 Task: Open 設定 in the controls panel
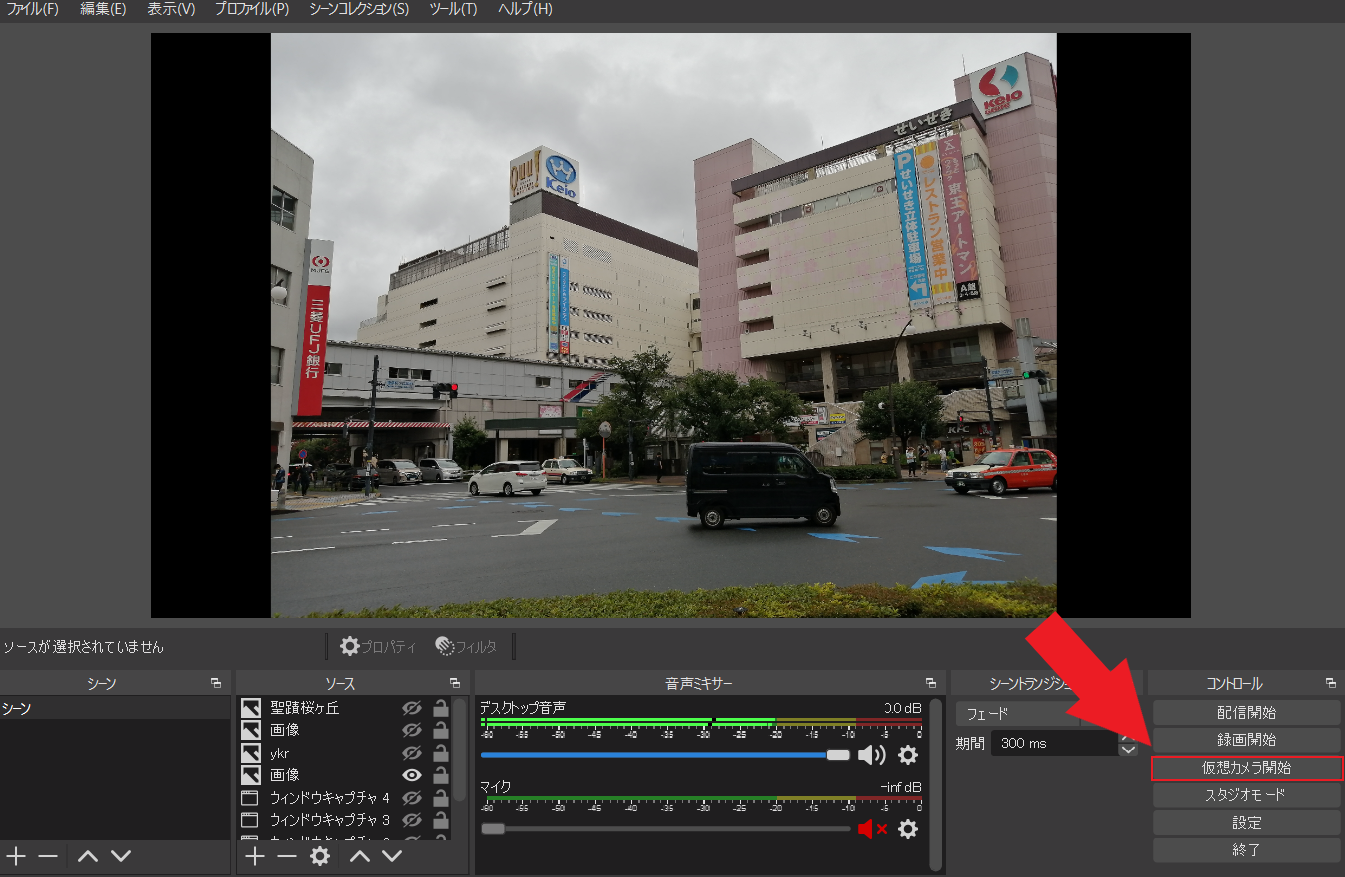pyautogui.click(x=1246, y=823)
